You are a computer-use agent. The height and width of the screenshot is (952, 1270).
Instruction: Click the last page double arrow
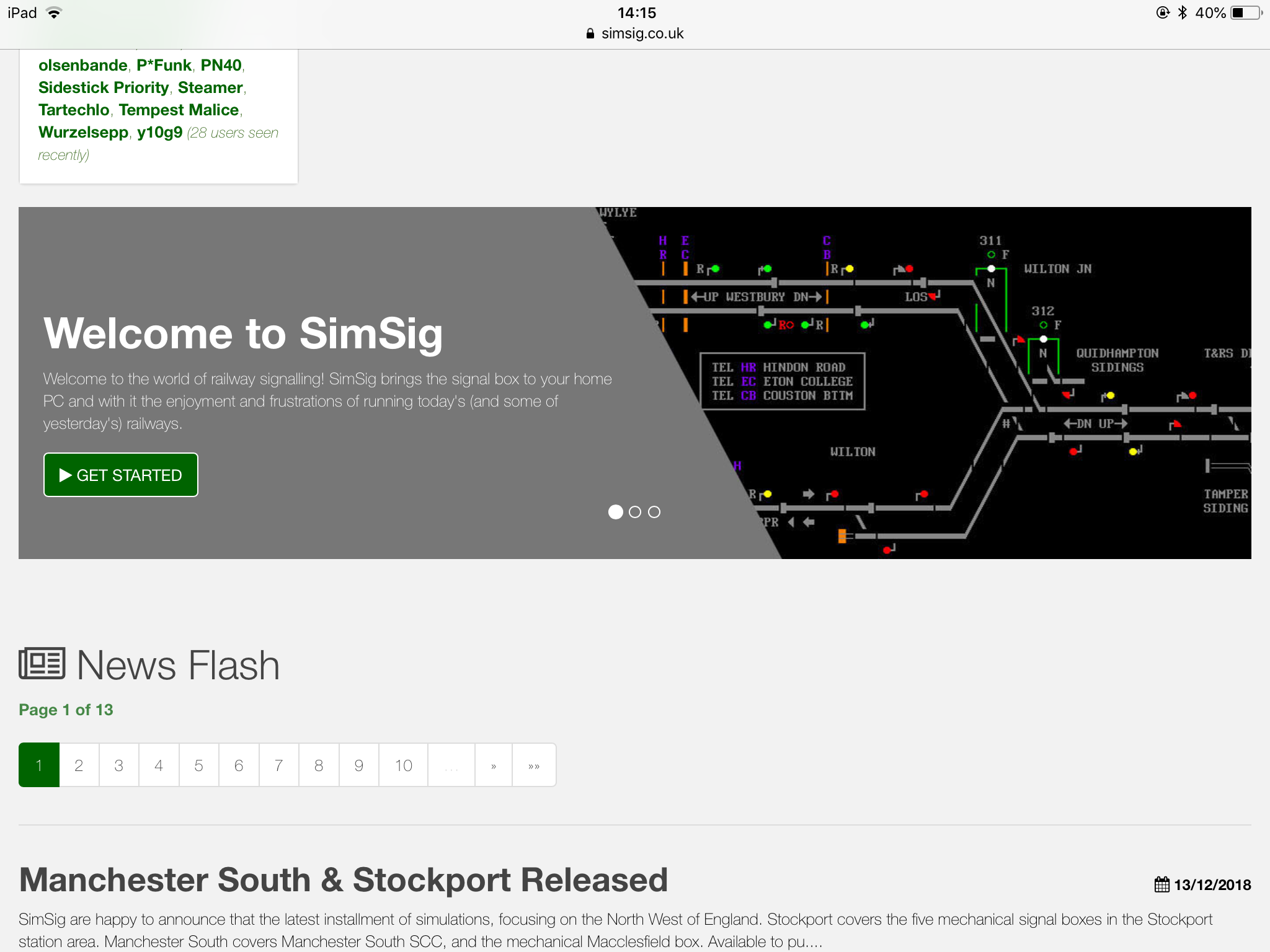pos(534,765)
